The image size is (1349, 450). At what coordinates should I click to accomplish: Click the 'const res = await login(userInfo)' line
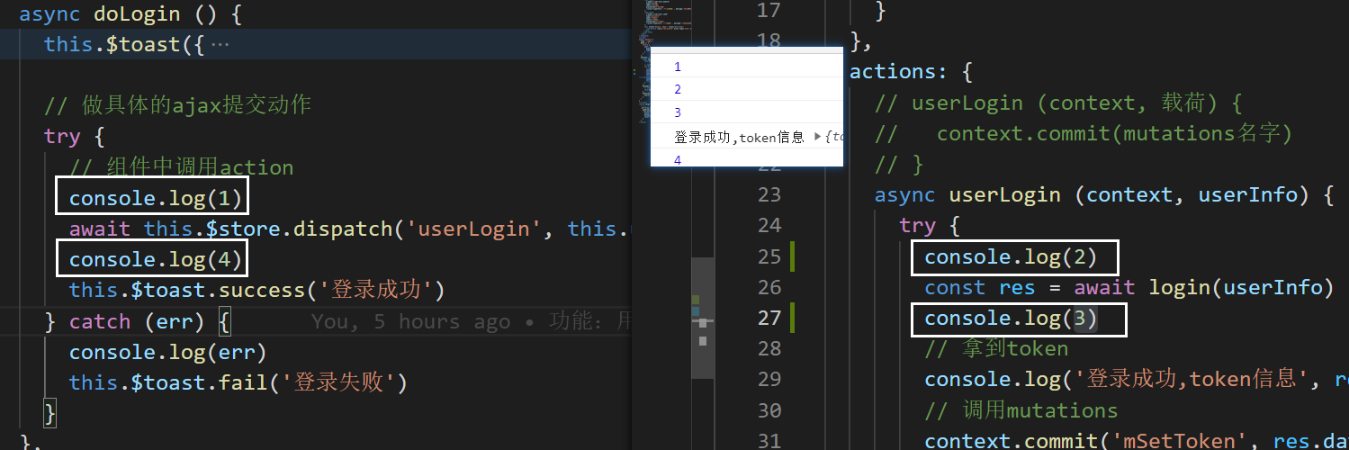coord(1129,288)
